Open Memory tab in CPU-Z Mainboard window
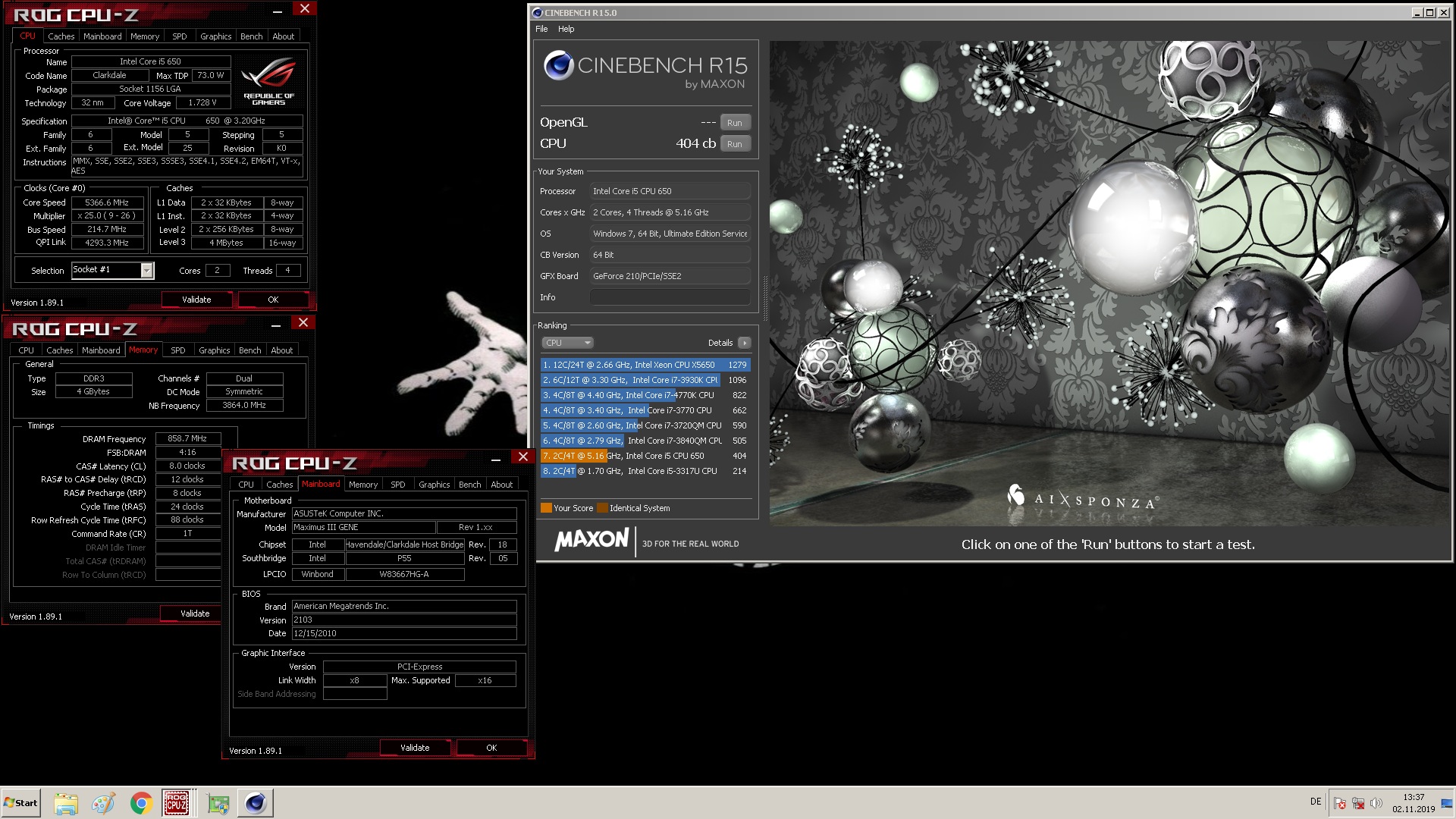This screenshot has width=1456, height=819. (363, 485)
